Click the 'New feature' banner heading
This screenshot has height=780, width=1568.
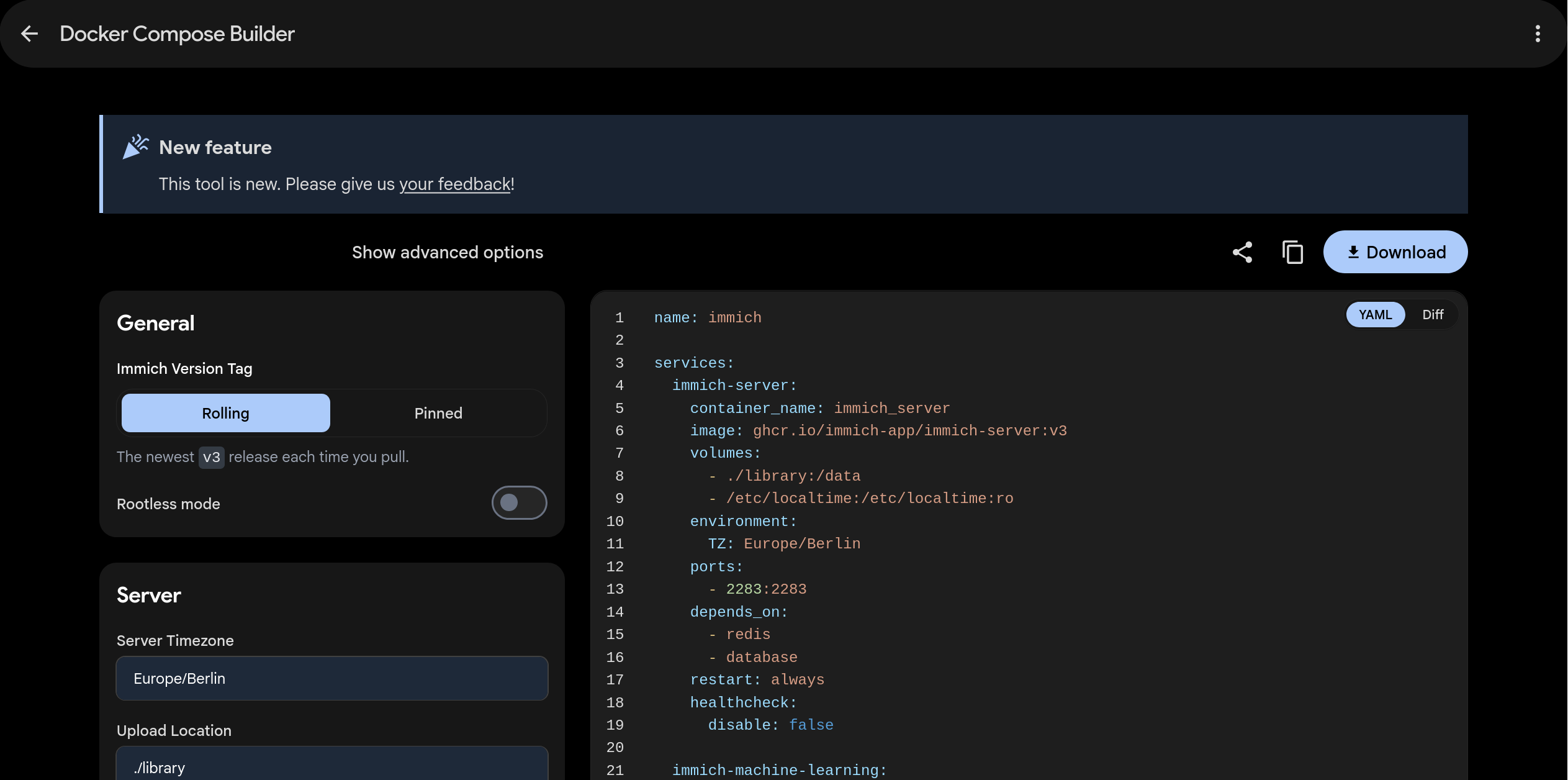pos(215,147)
